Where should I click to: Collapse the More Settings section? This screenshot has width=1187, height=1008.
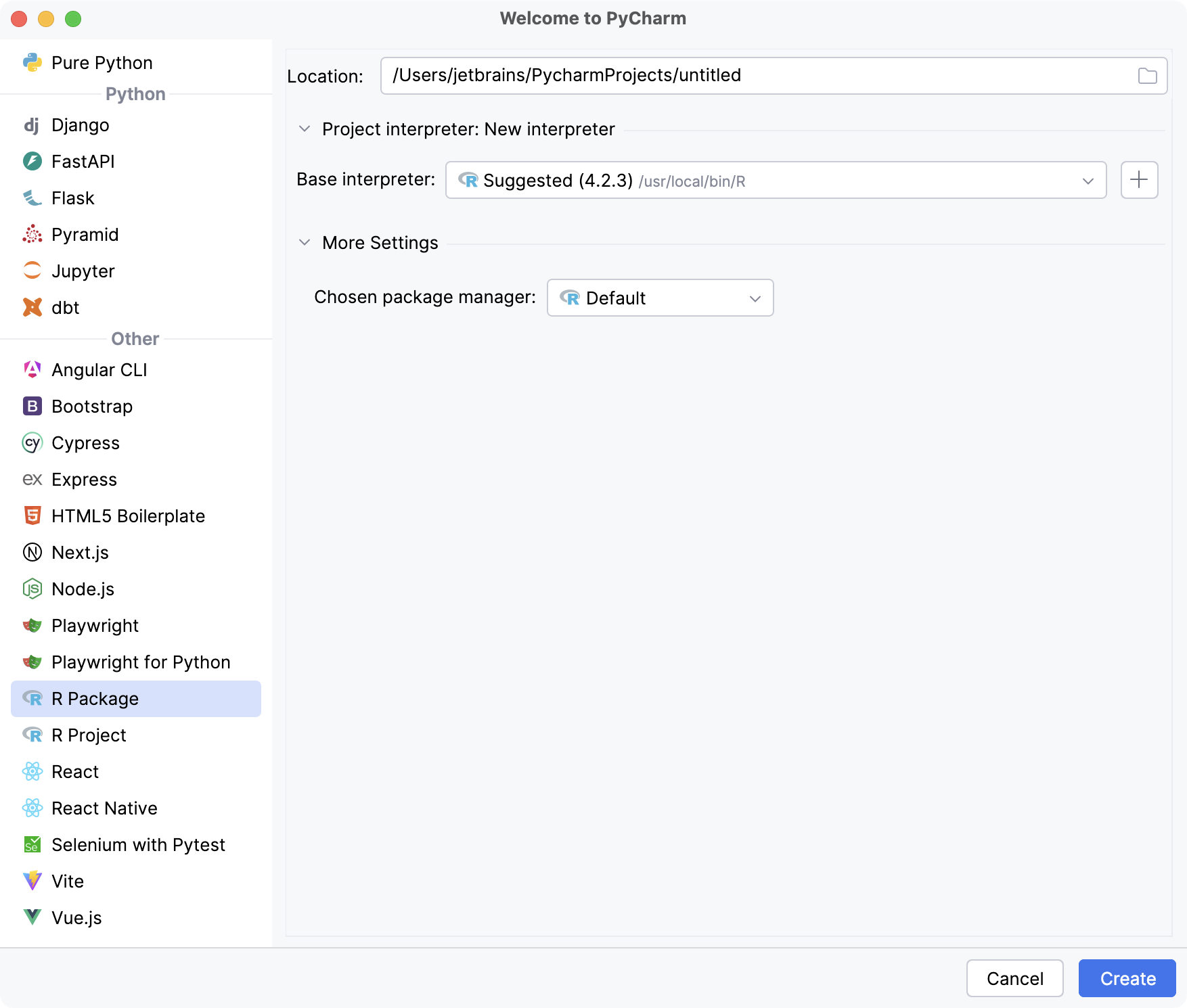click(x=304, y=242)
